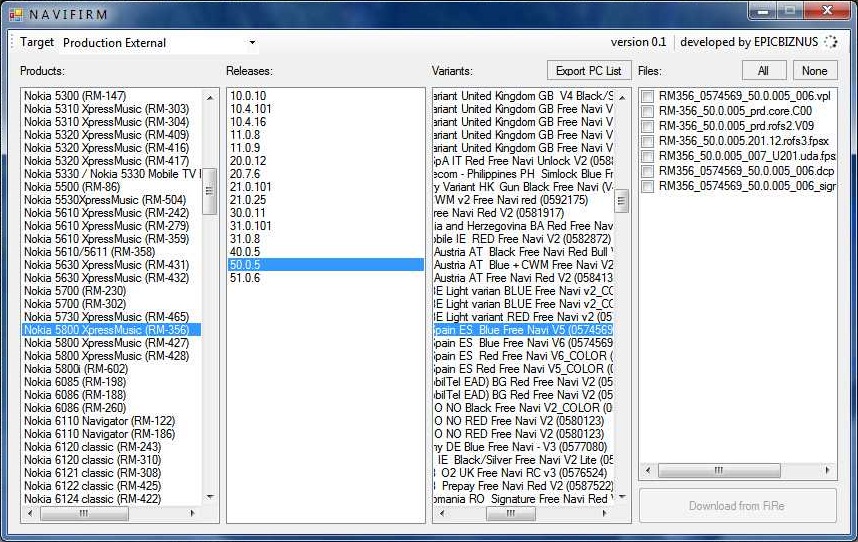858x542 pixels.
Task: Select Austria AT Black Free Navi Red Bull variant
Action: pyautogui.click(x=524, y=252)
